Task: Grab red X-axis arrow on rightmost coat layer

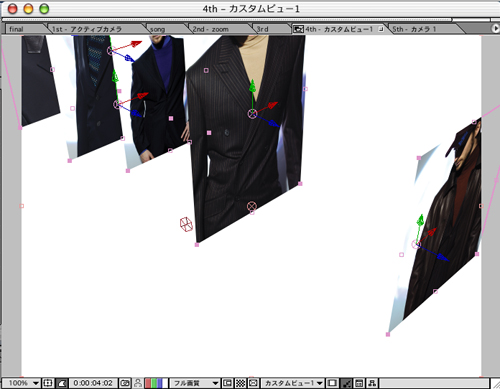Action: (x=432, y=231)
